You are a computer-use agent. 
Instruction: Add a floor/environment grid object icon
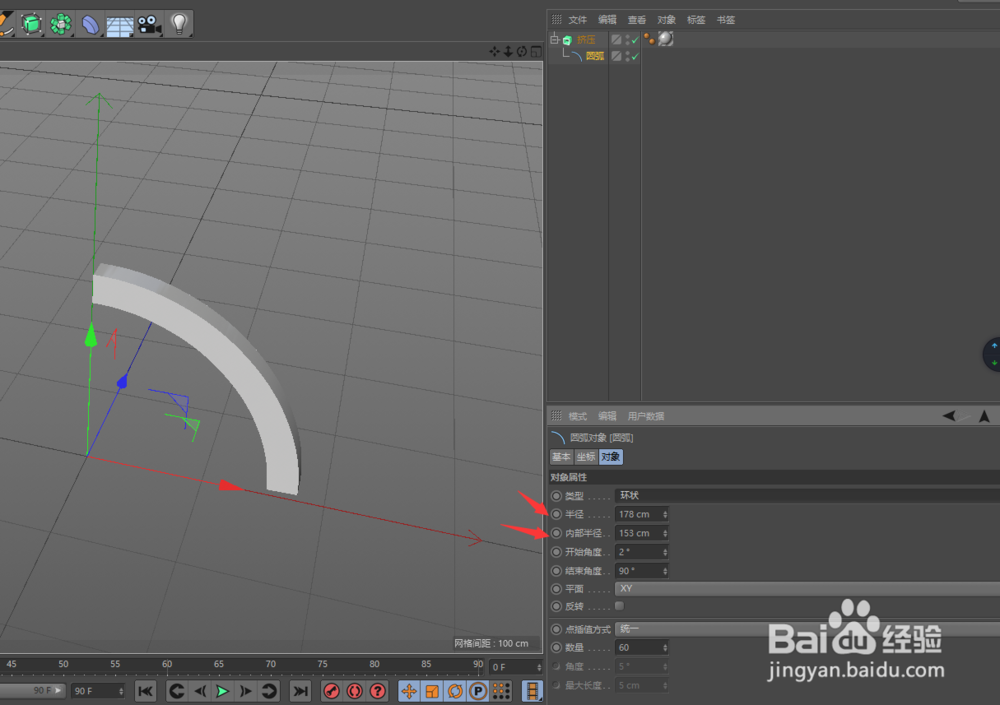coord(119,26)
